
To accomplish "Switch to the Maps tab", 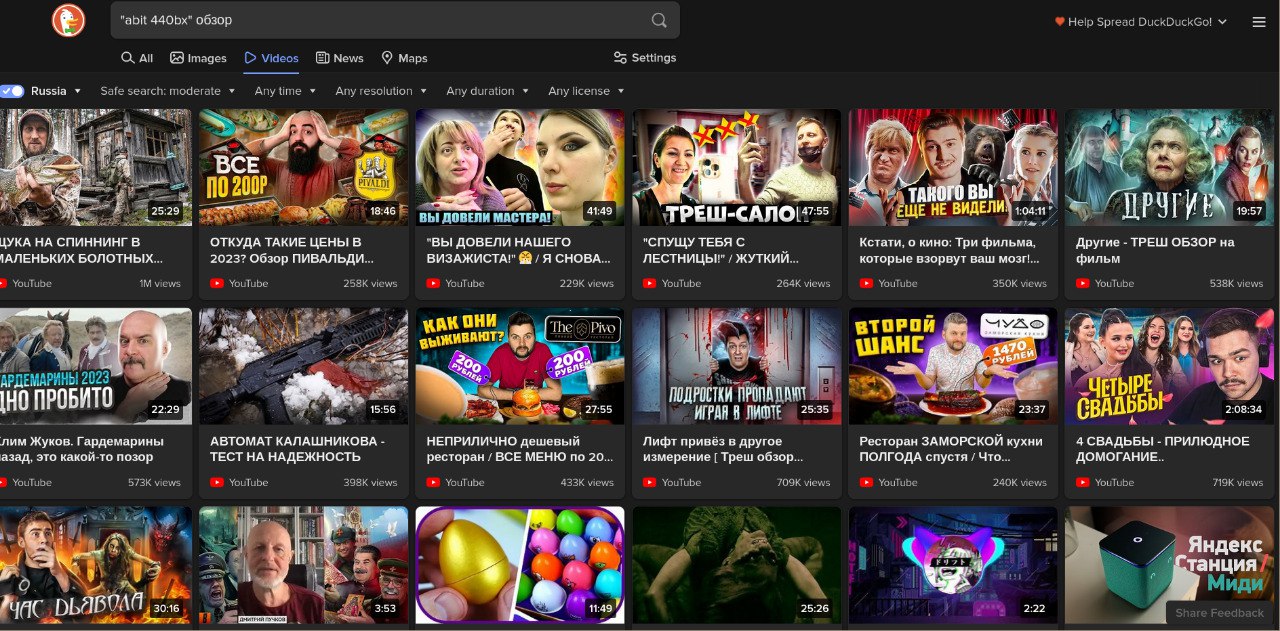I will 404,58.
